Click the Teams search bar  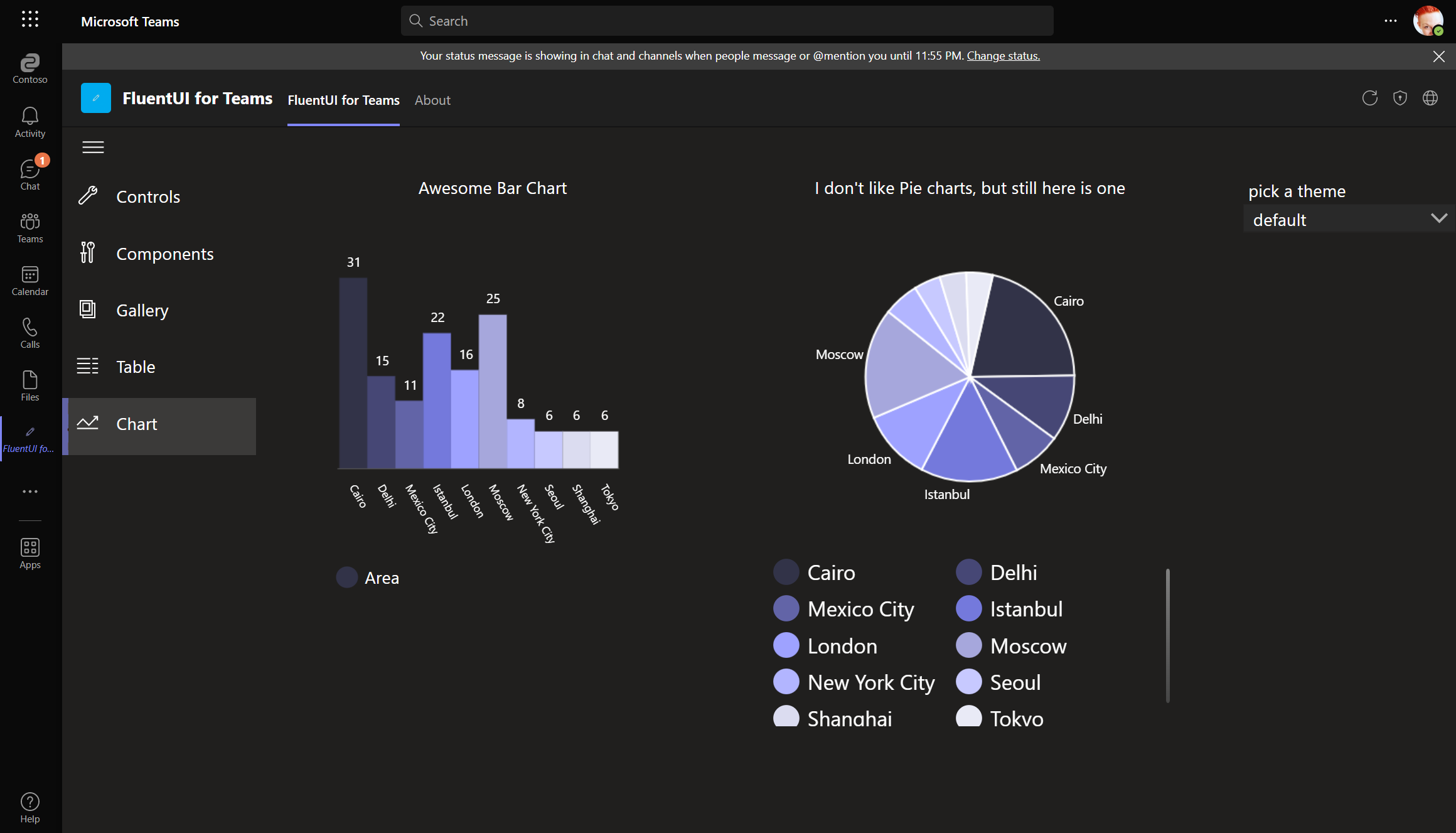tap(728, 20)
